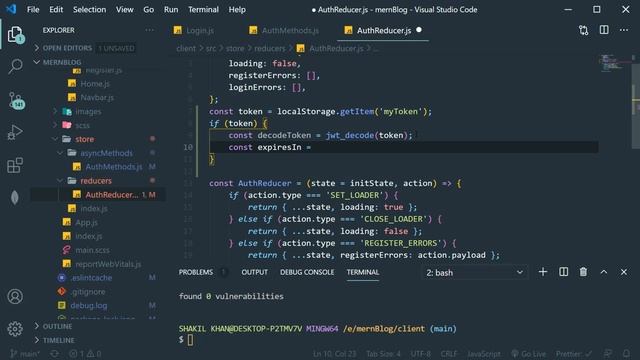Click Prettier status bar item

[573, 354]
